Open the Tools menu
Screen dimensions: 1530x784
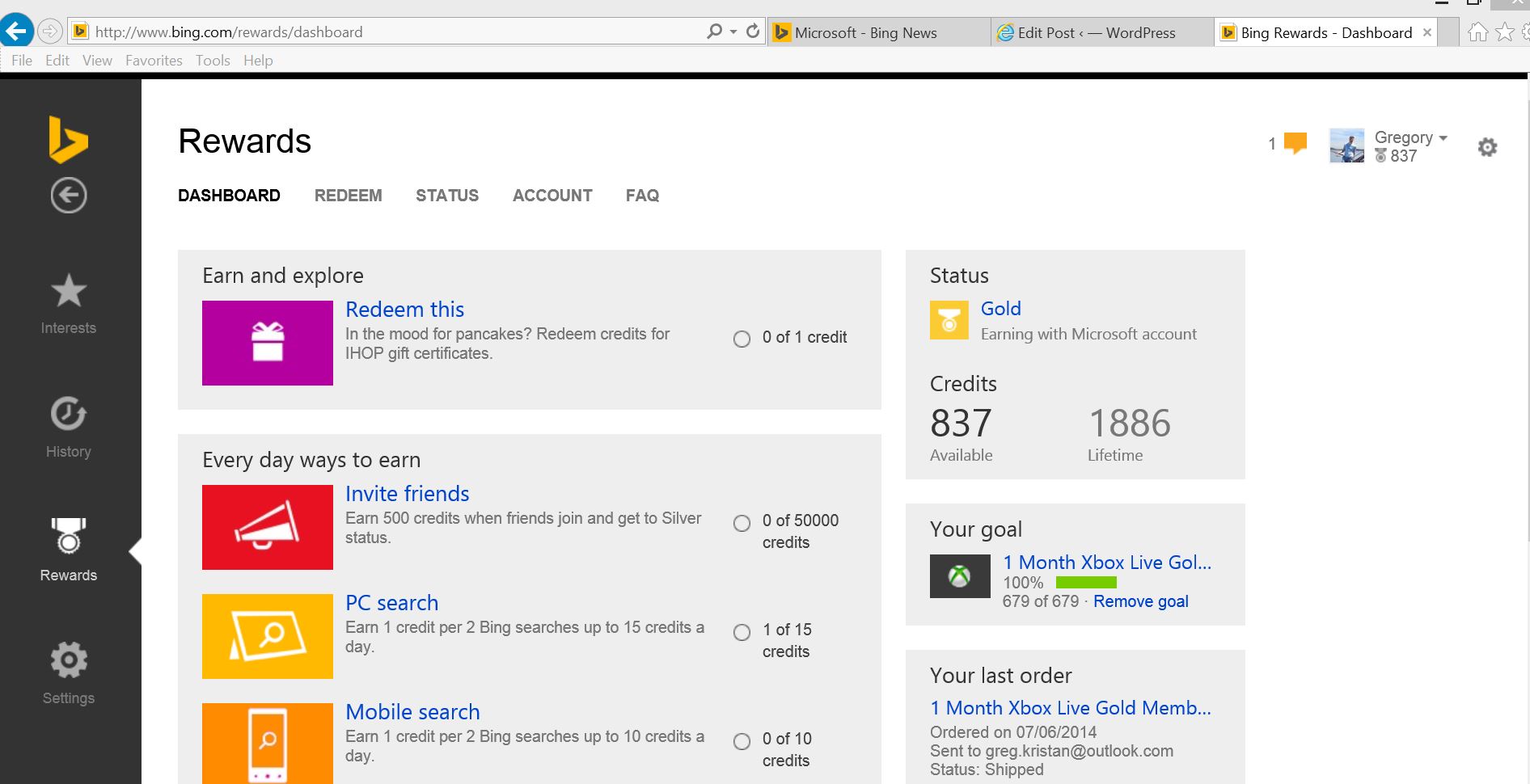click(x=213, y=61)
